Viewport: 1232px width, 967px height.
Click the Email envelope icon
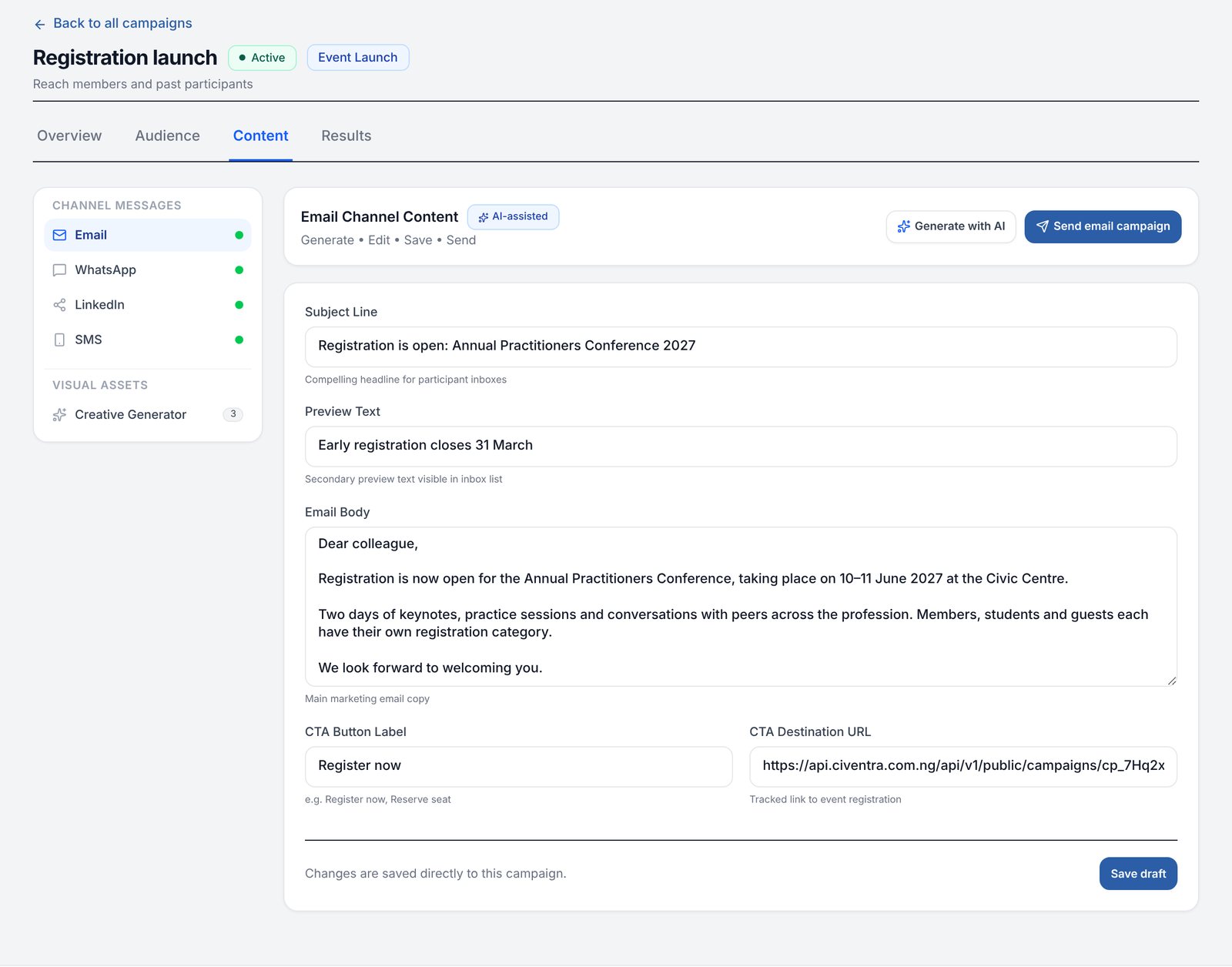[x=59, y=236]
